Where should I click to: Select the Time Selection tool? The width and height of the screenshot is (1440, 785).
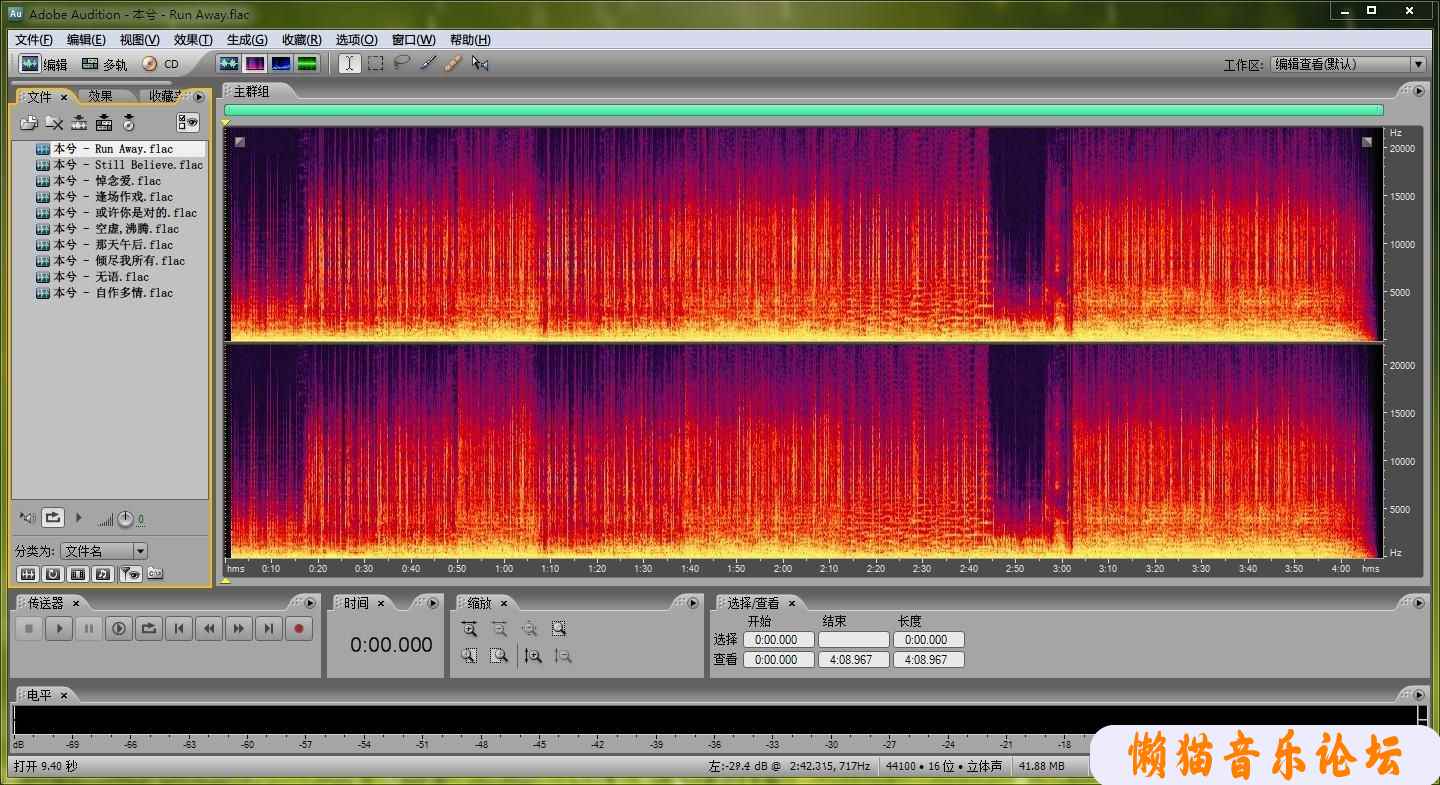pyautogui.click(x=349, y=63)
